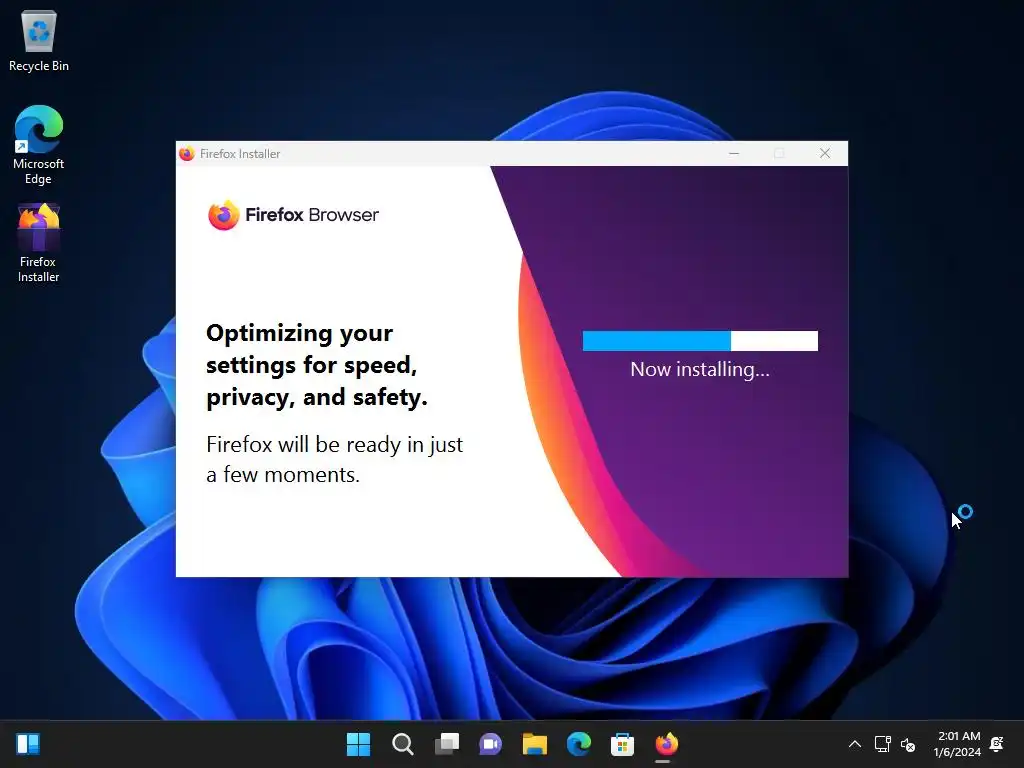Viewport: 1024px width, 768px height.
Task: Open File Explorer from the taskbar
Action: click(x=534, y=744)
